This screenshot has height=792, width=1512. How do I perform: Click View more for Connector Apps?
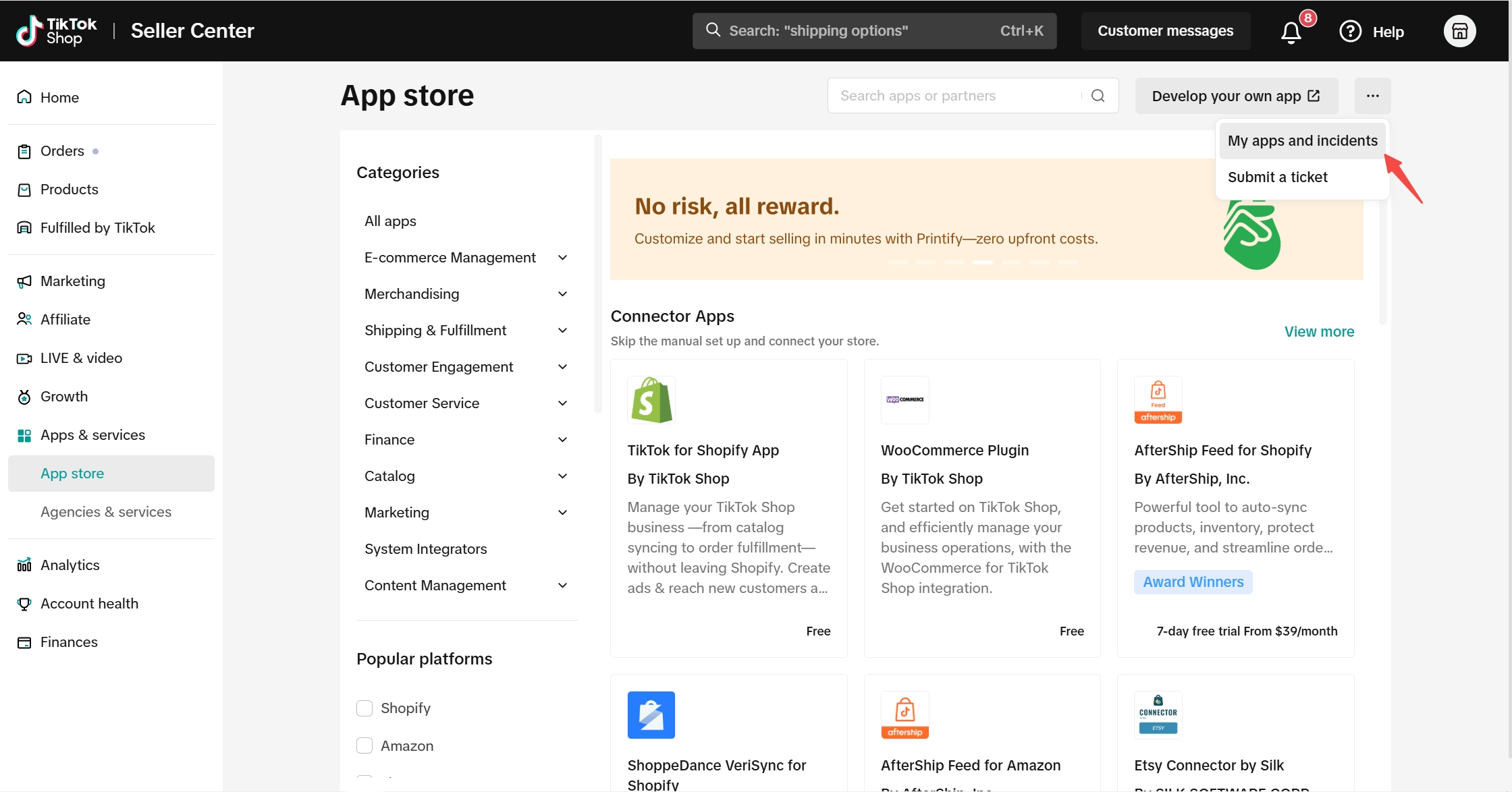pyautogui.click(x=1319, y=332)
